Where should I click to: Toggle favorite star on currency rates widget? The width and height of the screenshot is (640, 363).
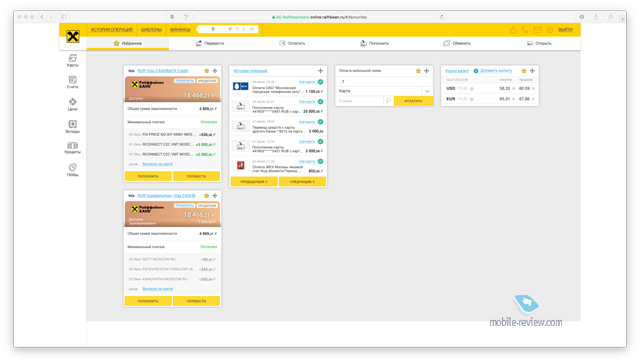pos(524,71)
